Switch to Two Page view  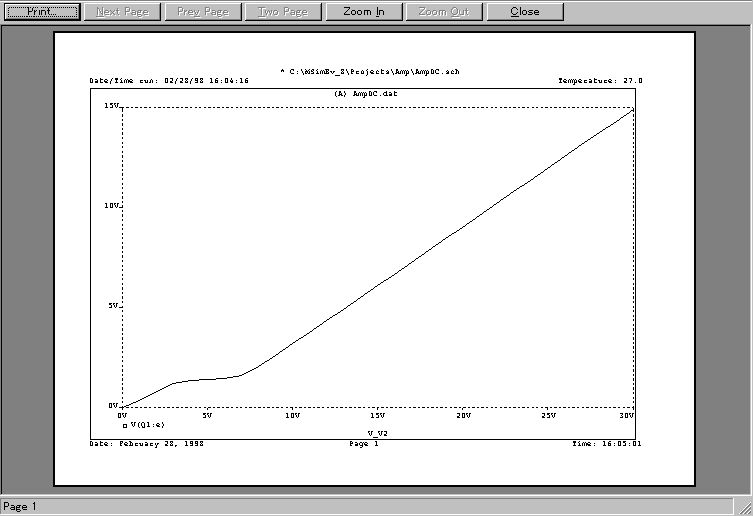283,12
